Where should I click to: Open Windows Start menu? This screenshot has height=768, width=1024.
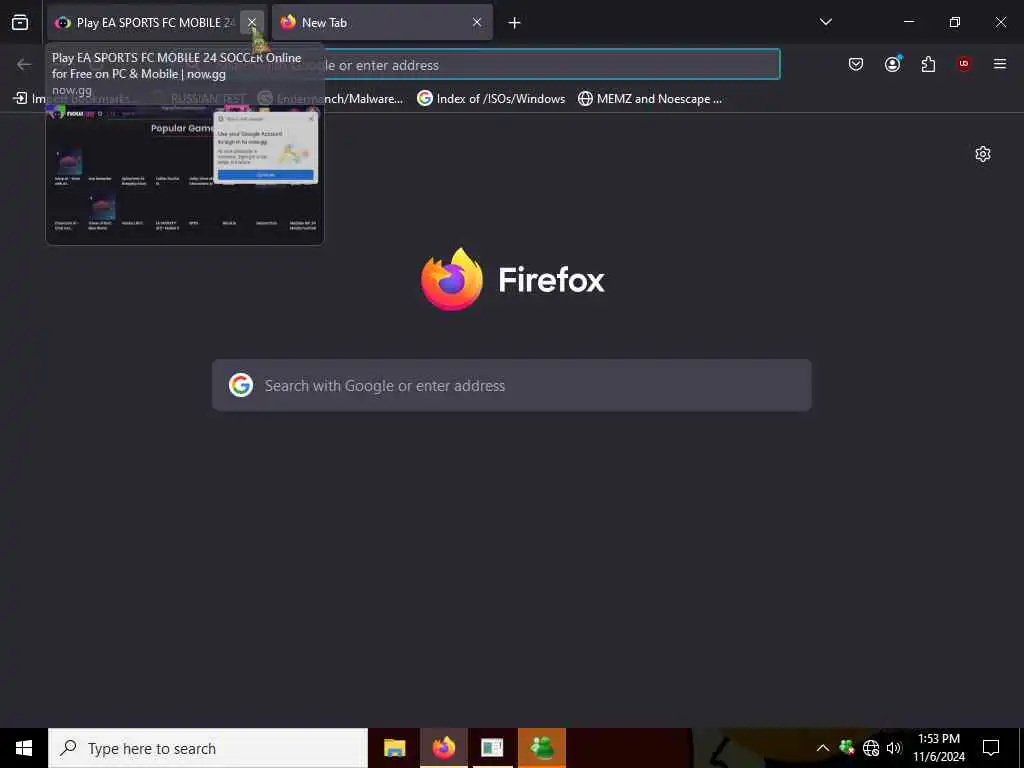[x=24, y=748]
